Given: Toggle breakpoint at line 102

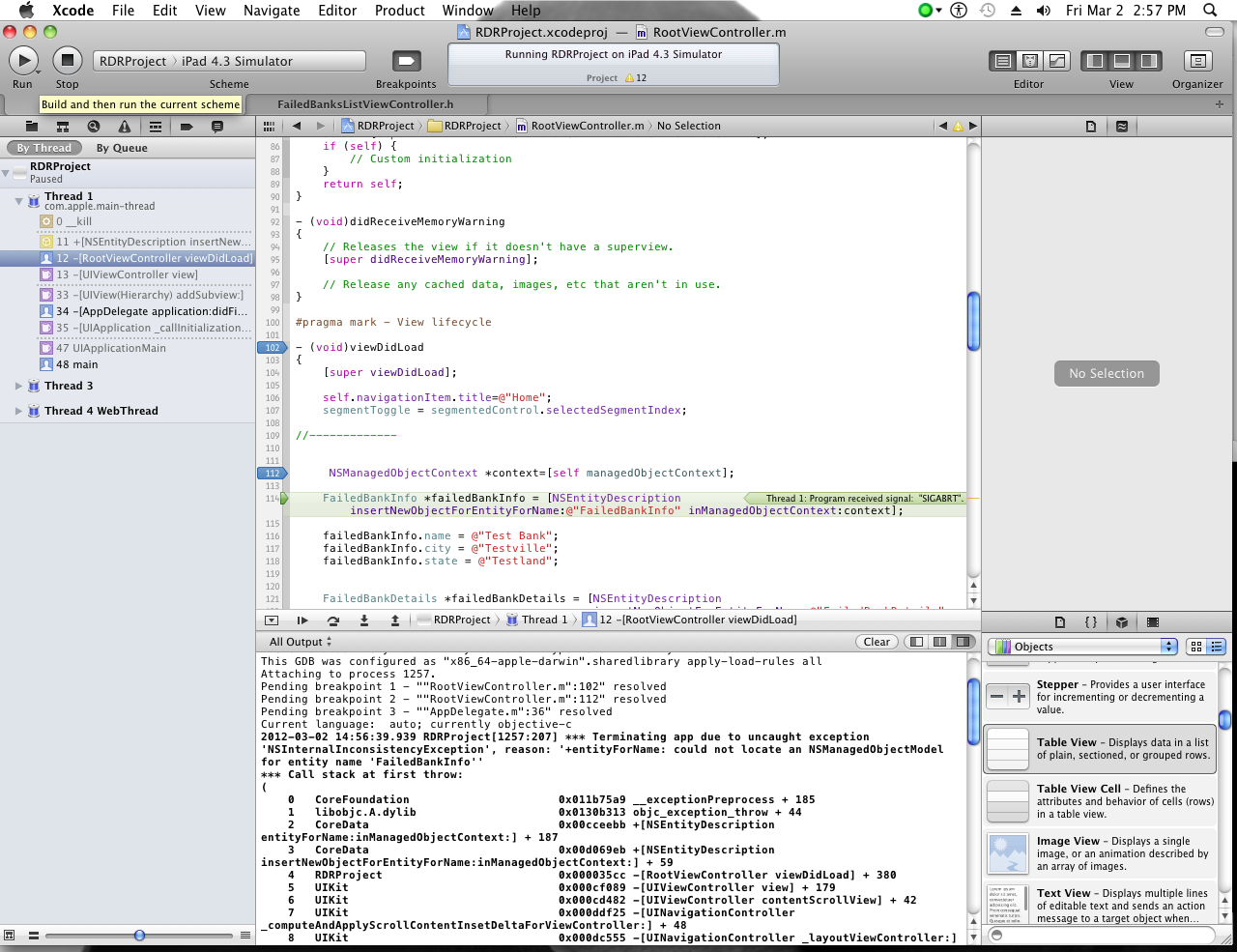Looking at the screenshot, I should [x=272, y=348].
